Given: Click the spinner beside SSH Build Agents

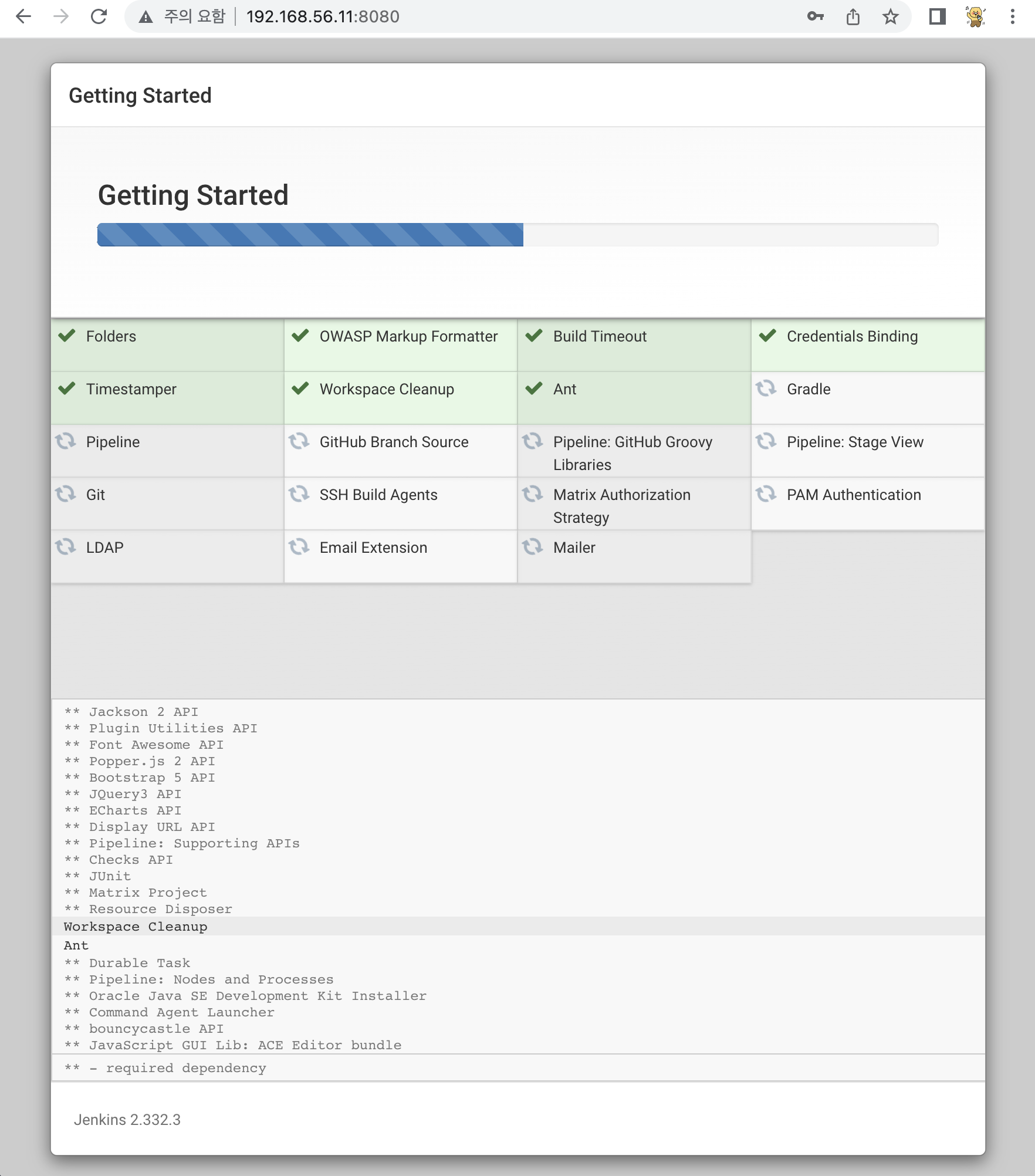Looking at the screenshot, I should 299,494.
